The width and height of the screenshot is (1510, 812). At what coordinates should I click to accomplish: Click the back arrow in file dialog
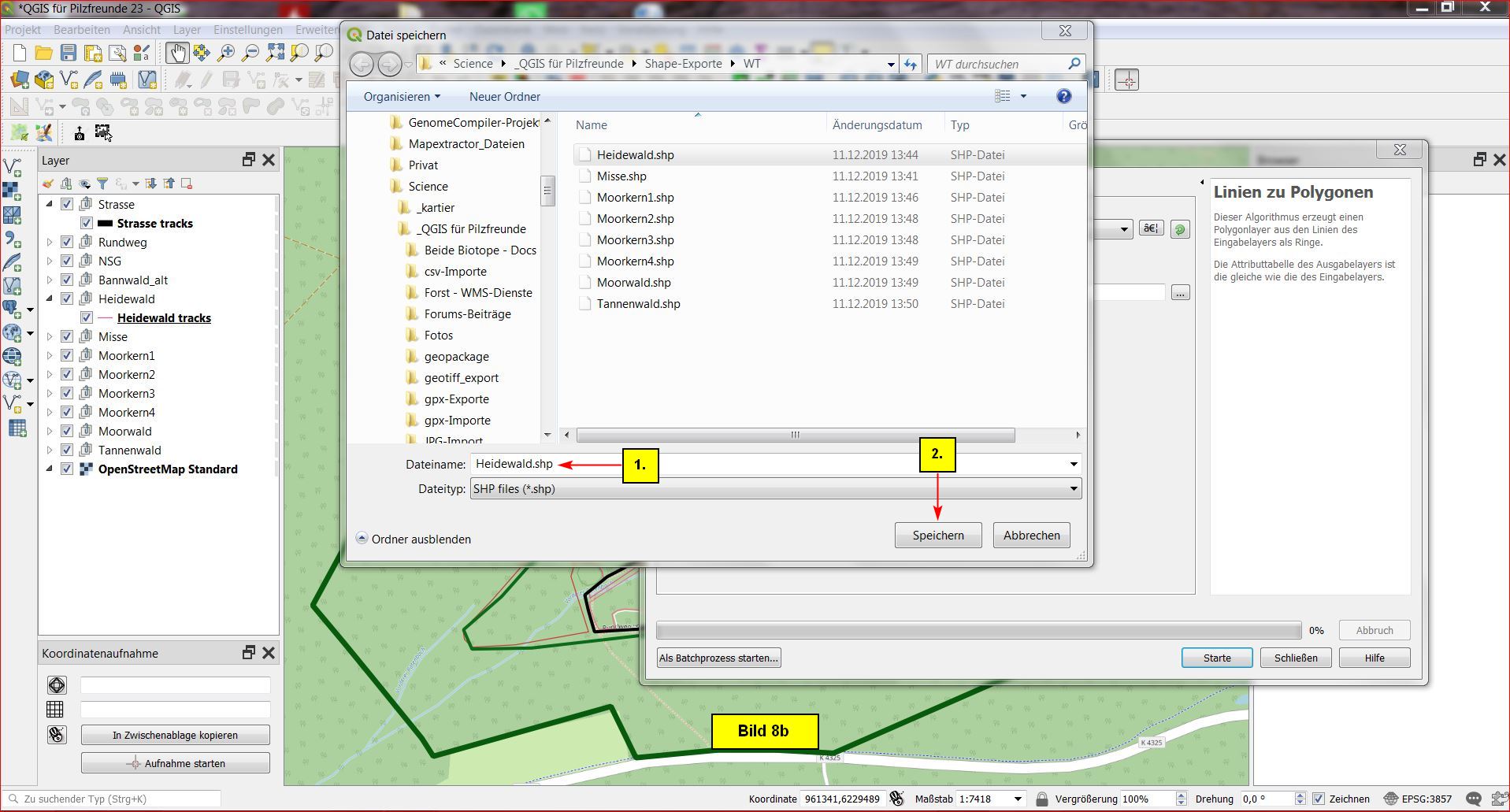coord(362,64)
